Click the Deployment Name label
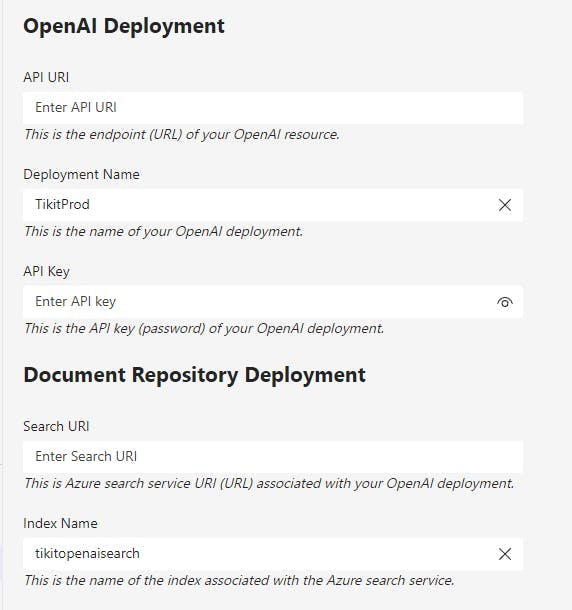The width and height of the screenshot is (572, 610). pos(81,174)
